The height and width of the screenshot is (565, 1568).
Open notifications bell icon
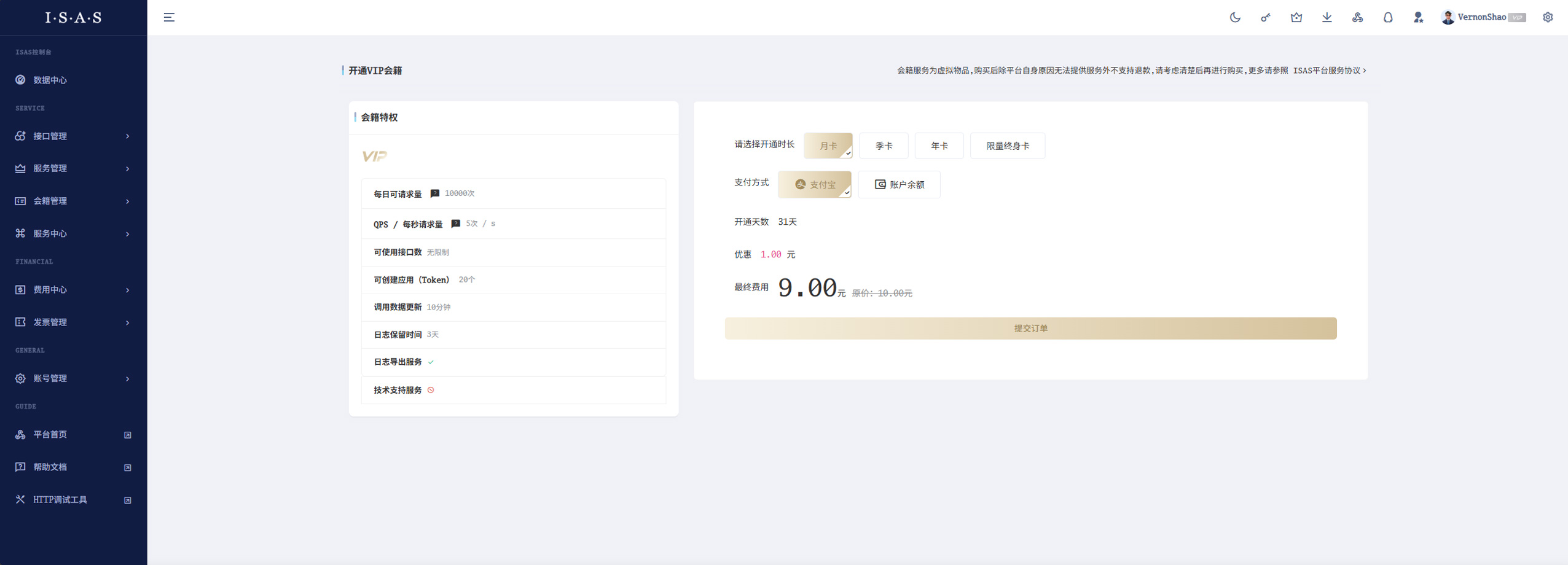coord(1387,17)
